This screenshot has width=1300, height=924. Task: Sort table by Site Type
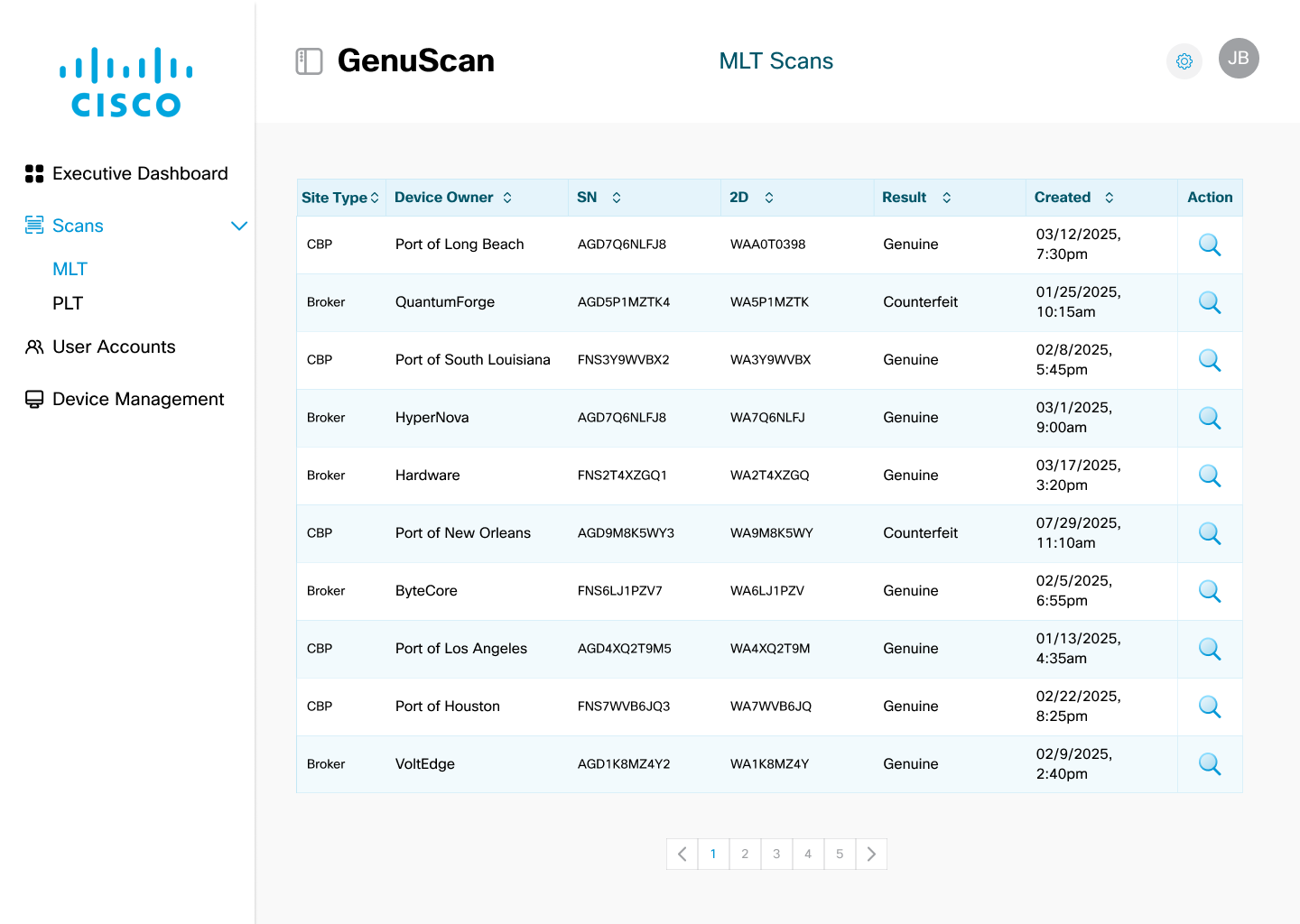375,198
